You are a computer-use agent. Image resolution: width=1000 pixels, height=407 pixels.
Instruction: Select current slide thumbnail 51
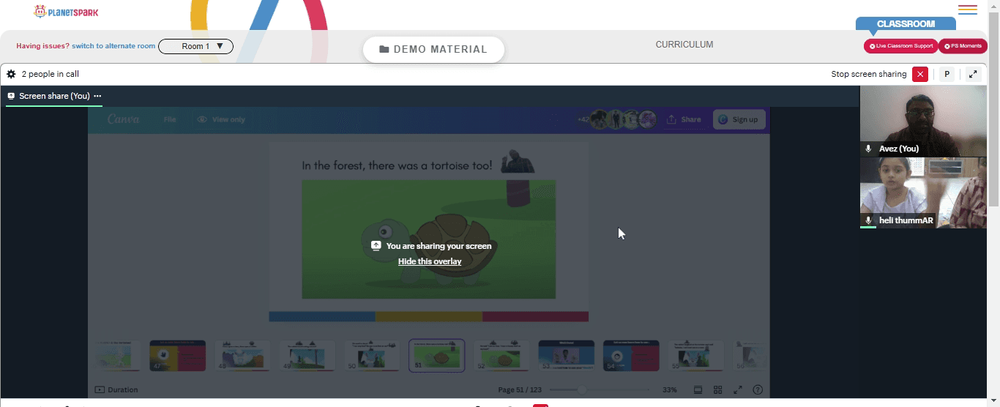[437, 355]
